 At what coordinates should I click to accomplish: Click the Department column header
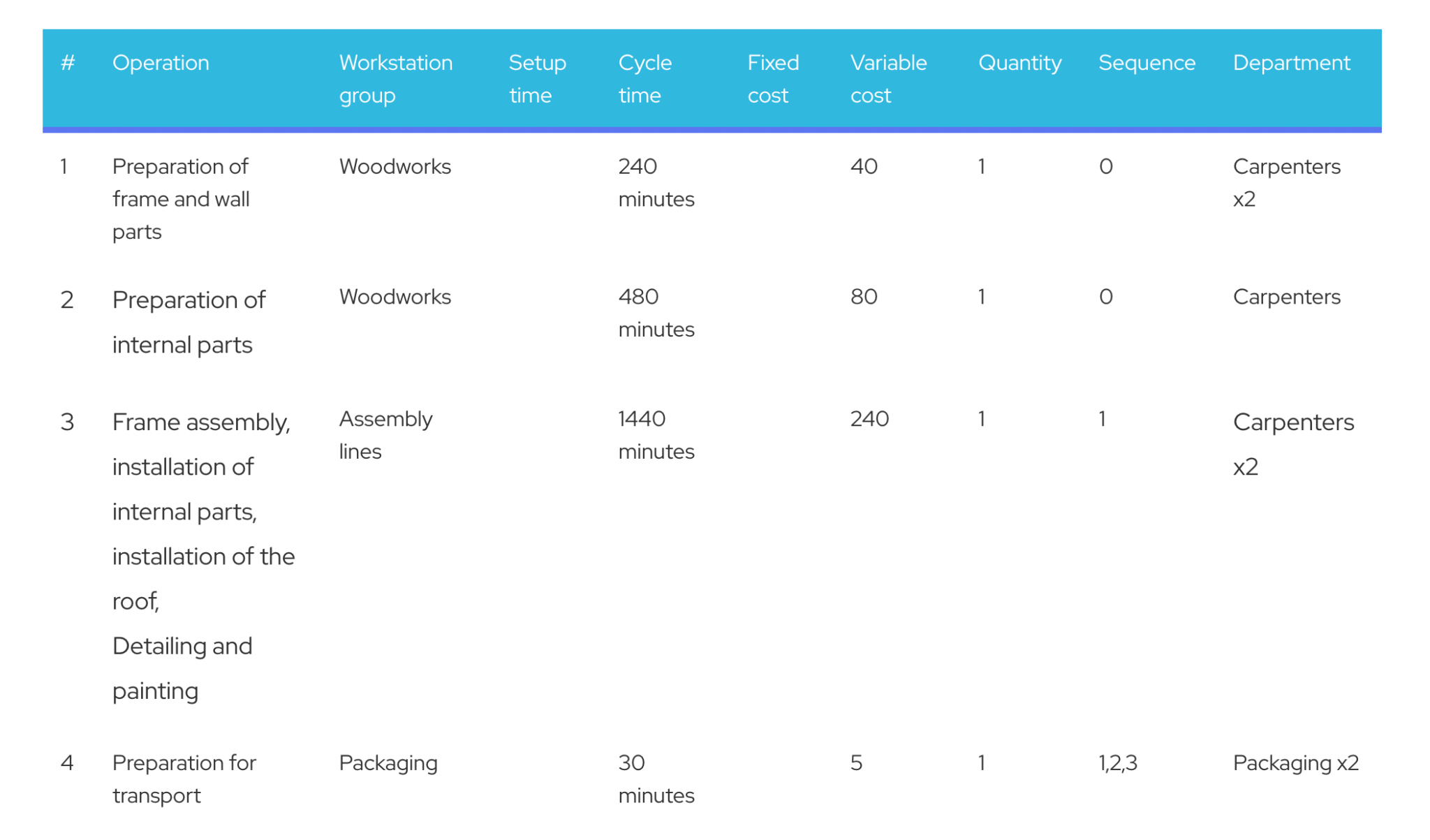coord(1292,63)
